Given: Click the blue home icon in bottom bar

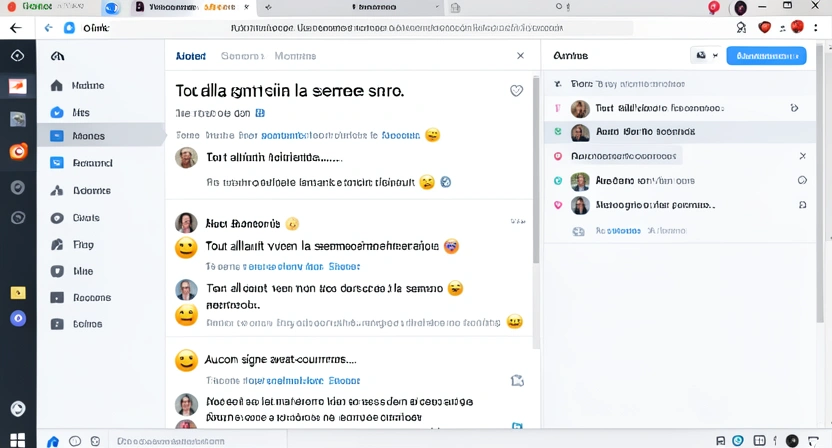Looking at the screenshot, I should pyautogui.click(x=53, y=441).
